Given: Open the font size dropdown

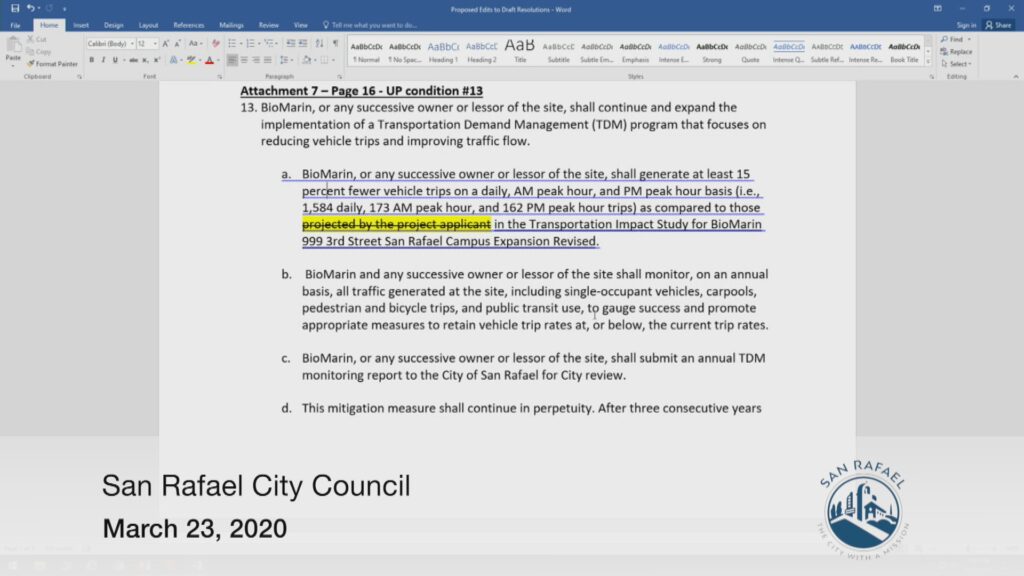Looking at the screenshot, I should 155,44.
